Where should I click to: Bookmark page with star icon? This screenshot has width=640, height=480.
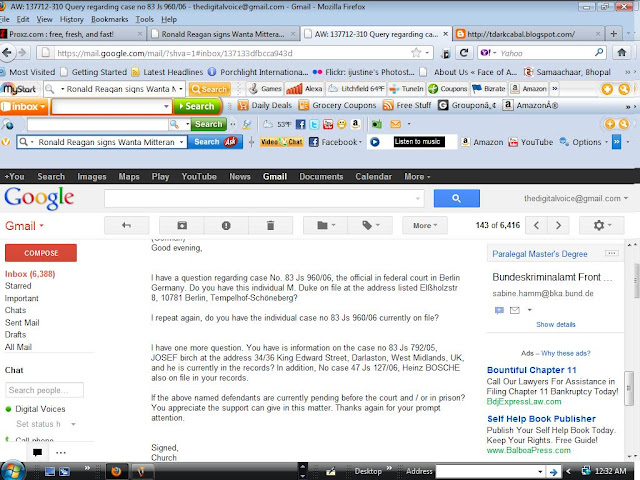click(x=416, y=53)
